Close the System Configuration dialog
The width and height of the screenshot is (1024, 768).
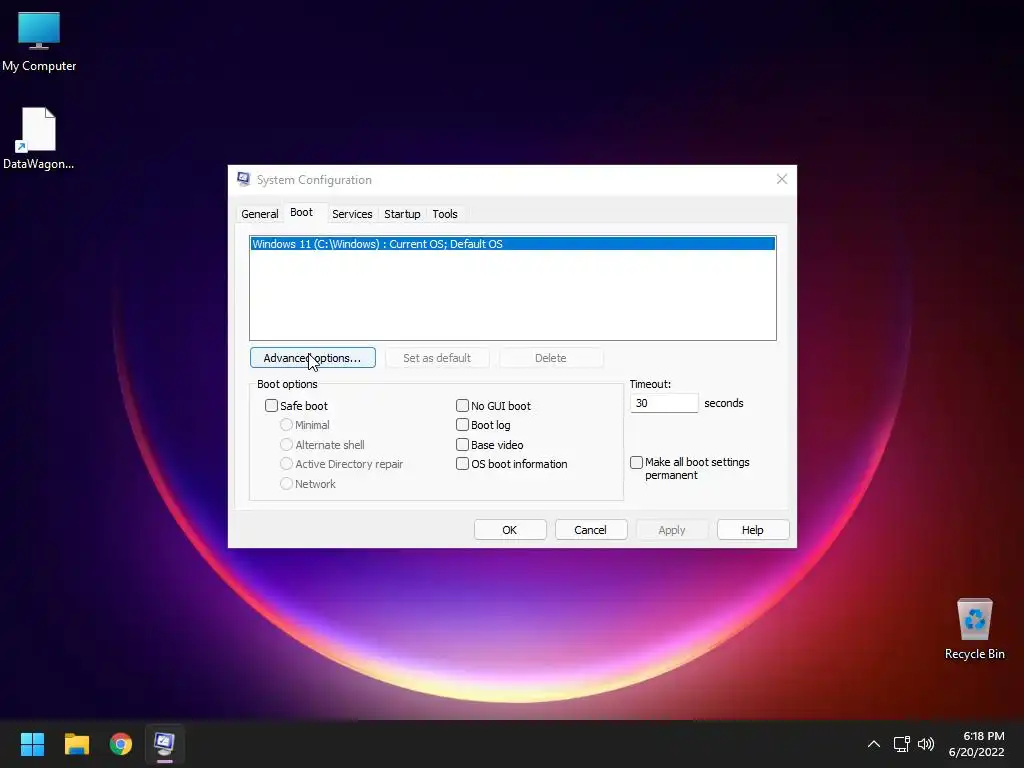(x=782, y=179)
